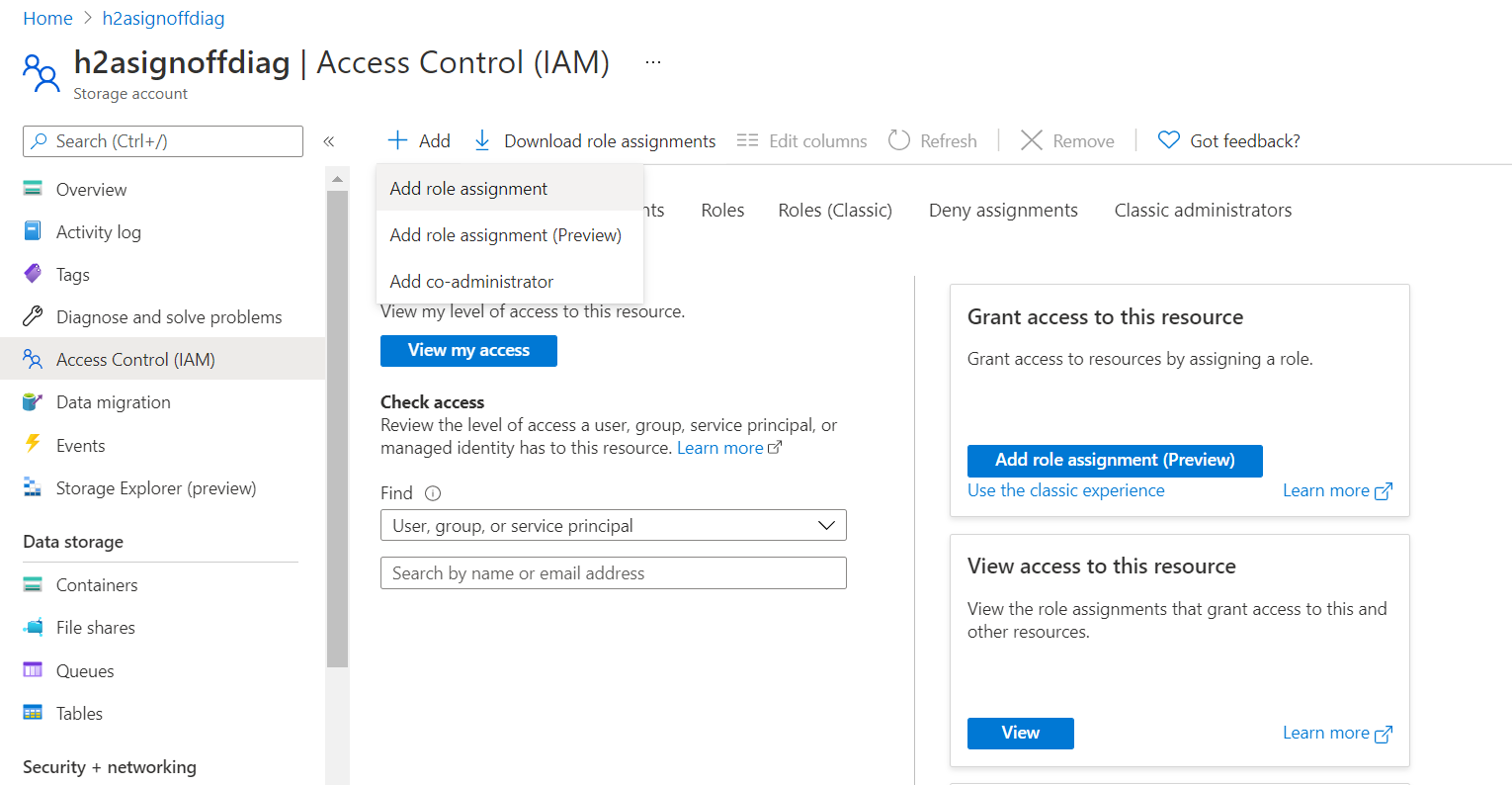Image resolution: width=1512 pixels, height=785 pixels.
Task: Select Add role assignment (Preview) menu entry
Action: (505, 235)
